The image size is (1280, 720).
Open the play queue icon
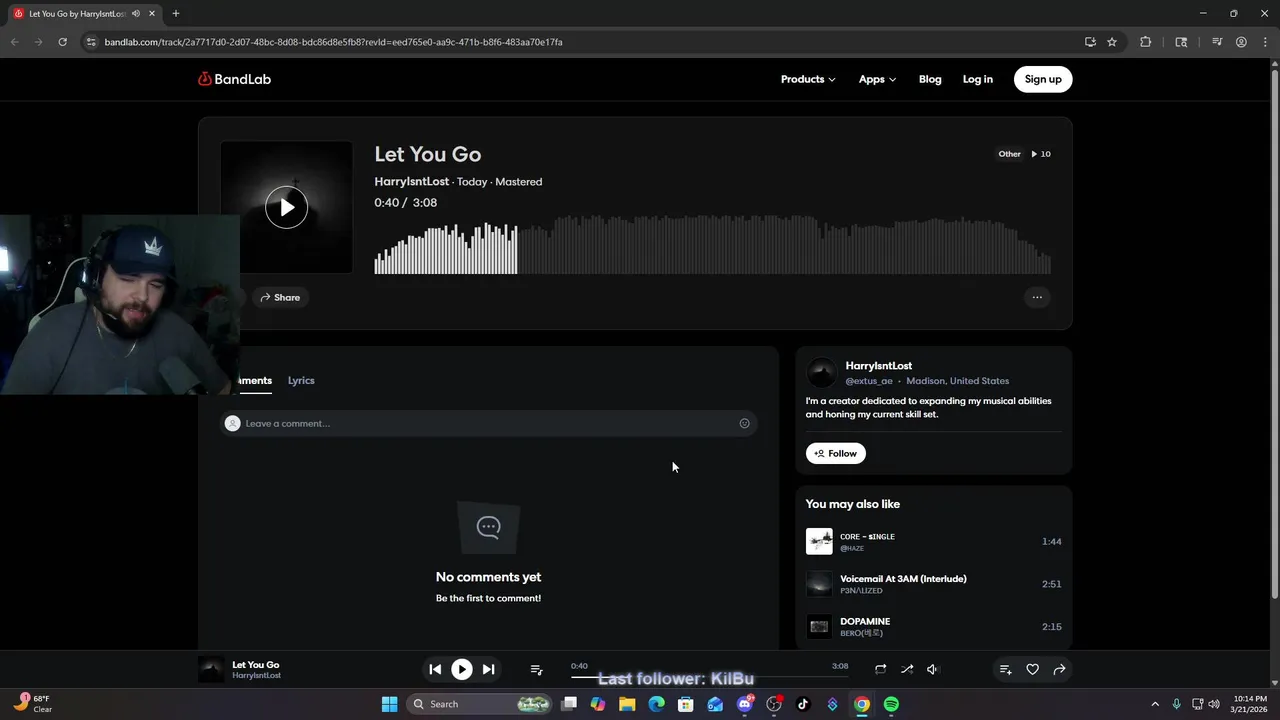(x=536, y=669)
